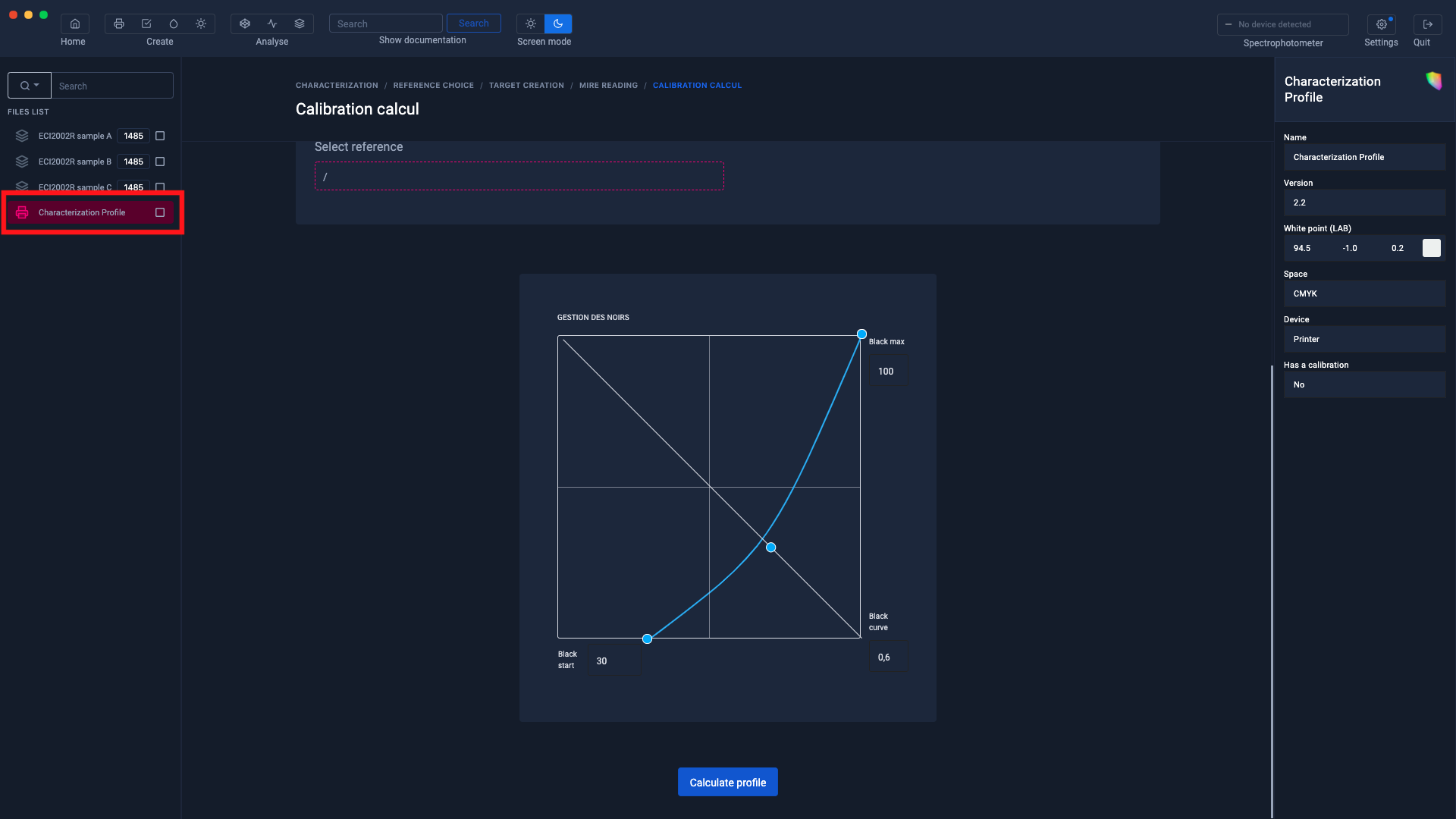Switch to light screen mode
This screenshot has width=1456, height=819.
pos(531,24)
